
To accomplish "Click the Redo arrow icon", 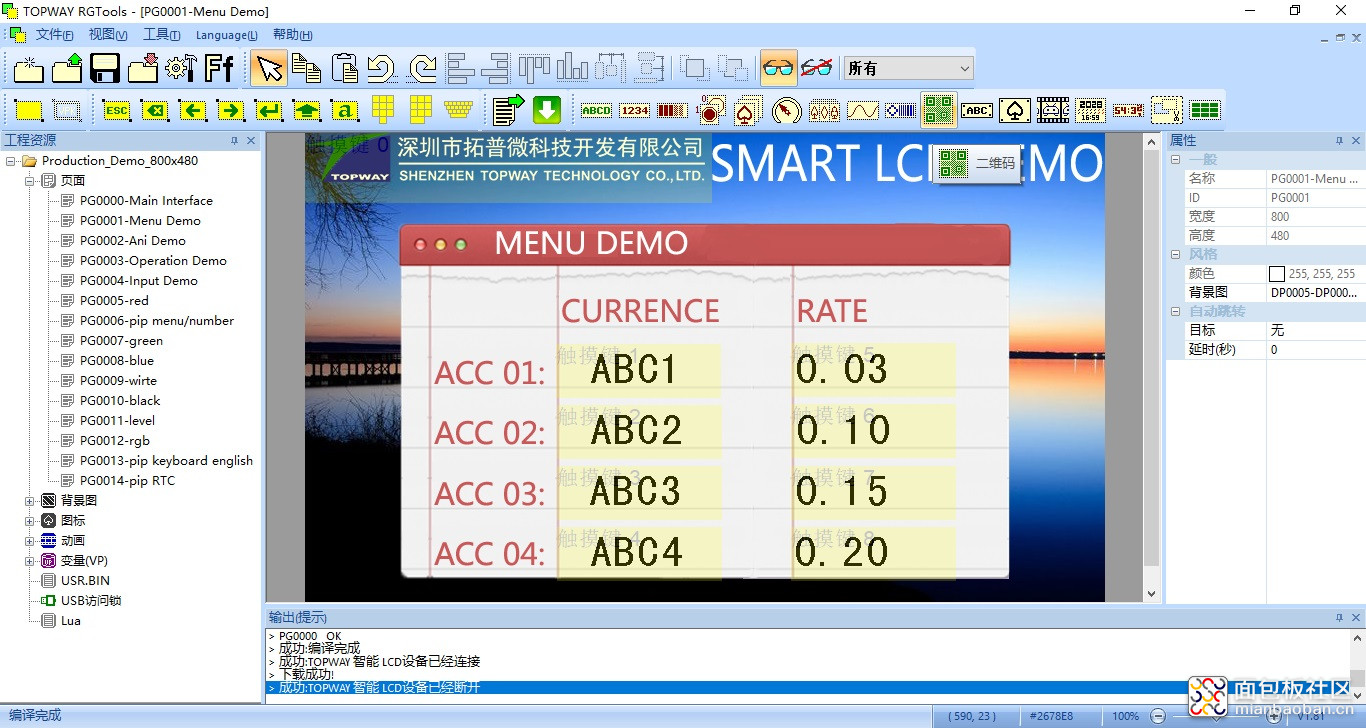I will pyautogui.click(x=421, y=68).
